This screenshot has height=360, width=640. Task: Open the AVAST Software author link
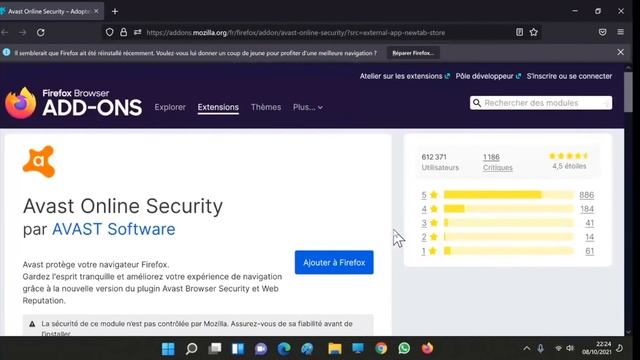(x=113, y=229)
